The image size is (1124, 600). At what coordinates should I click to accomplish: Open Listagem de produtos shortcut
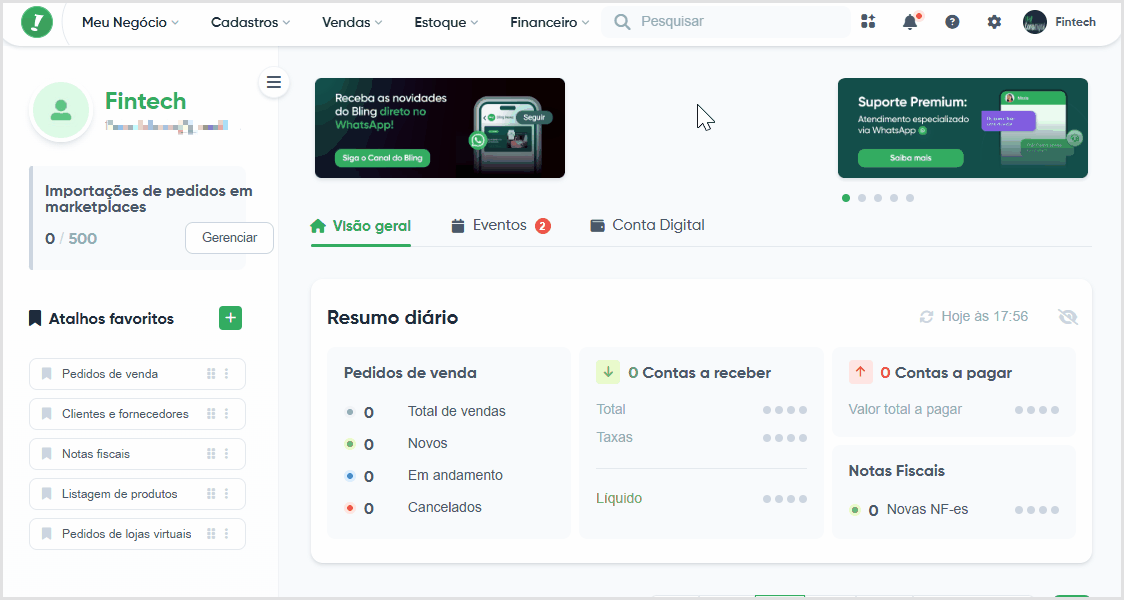coord(137,494)
